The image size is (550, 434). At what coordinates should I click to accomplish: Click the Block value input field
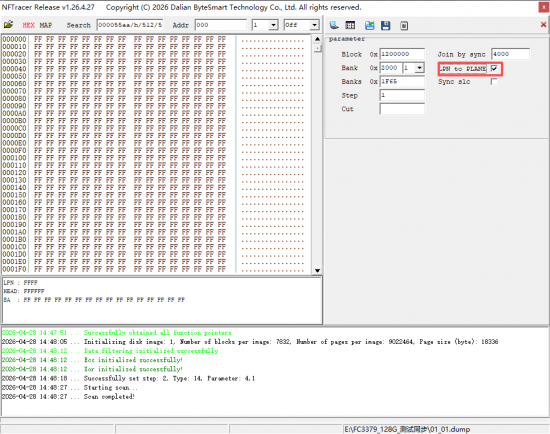coord(402,54)
